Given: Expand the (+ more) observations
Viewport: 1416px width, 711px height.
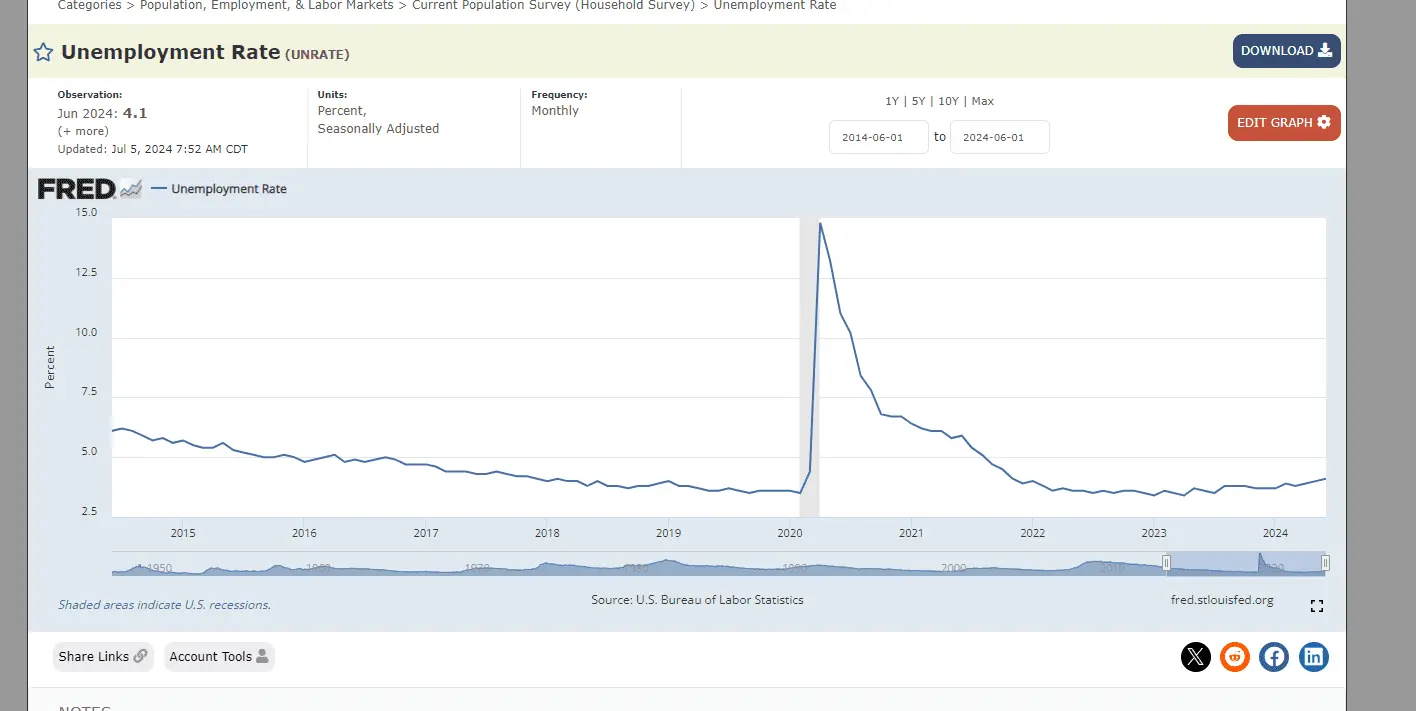Looking at the screenshot, I should 83,131.
